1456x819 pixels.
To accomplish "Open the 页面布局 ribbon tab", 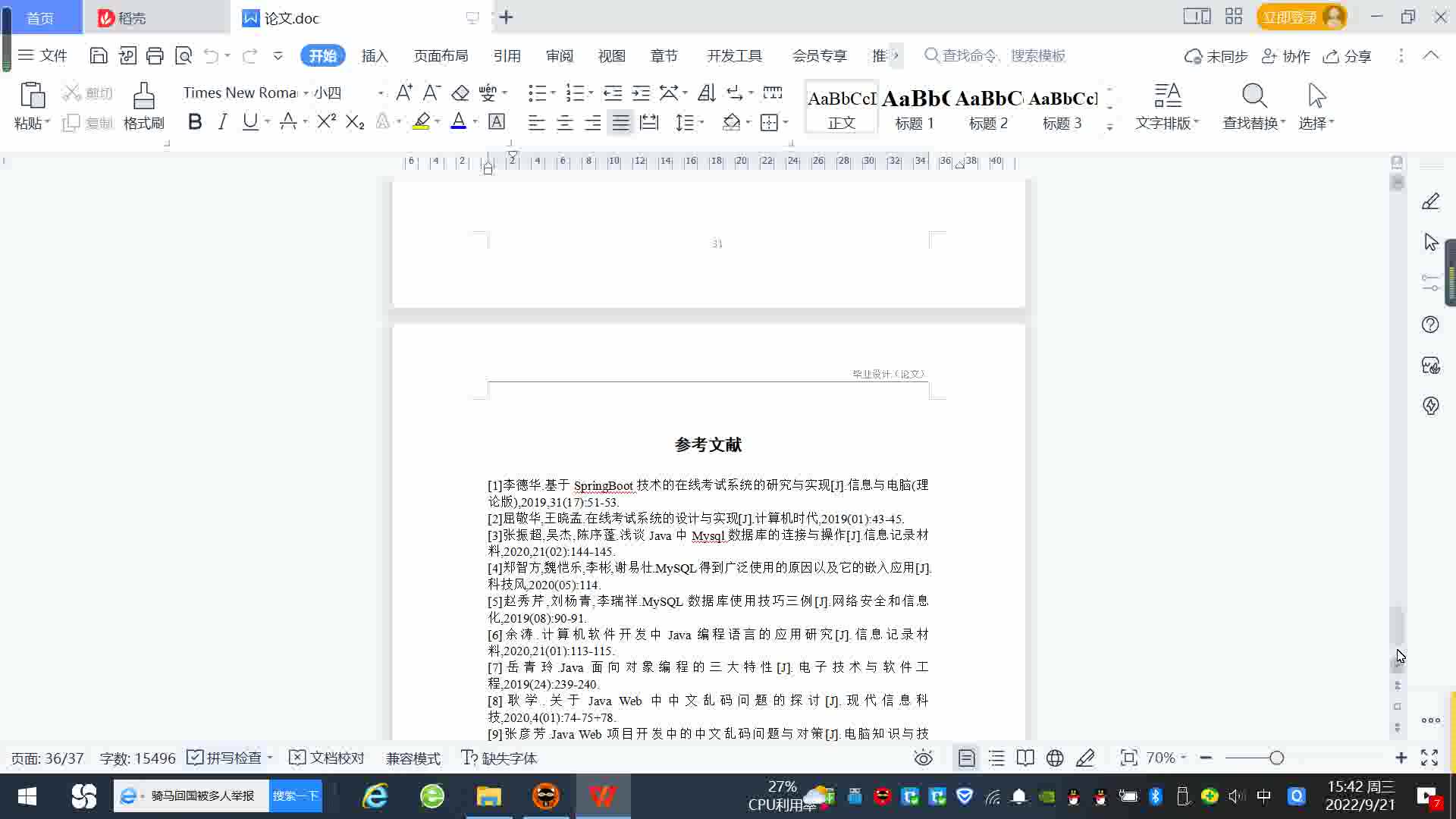I will tap(441, 56).
